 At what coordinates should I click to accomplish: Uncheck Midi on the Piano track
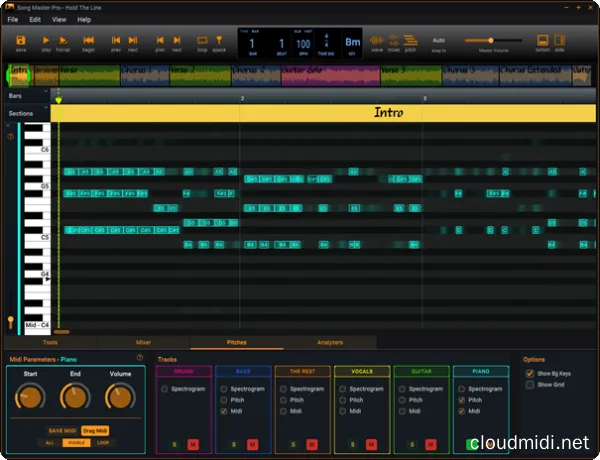click(461, 411)
